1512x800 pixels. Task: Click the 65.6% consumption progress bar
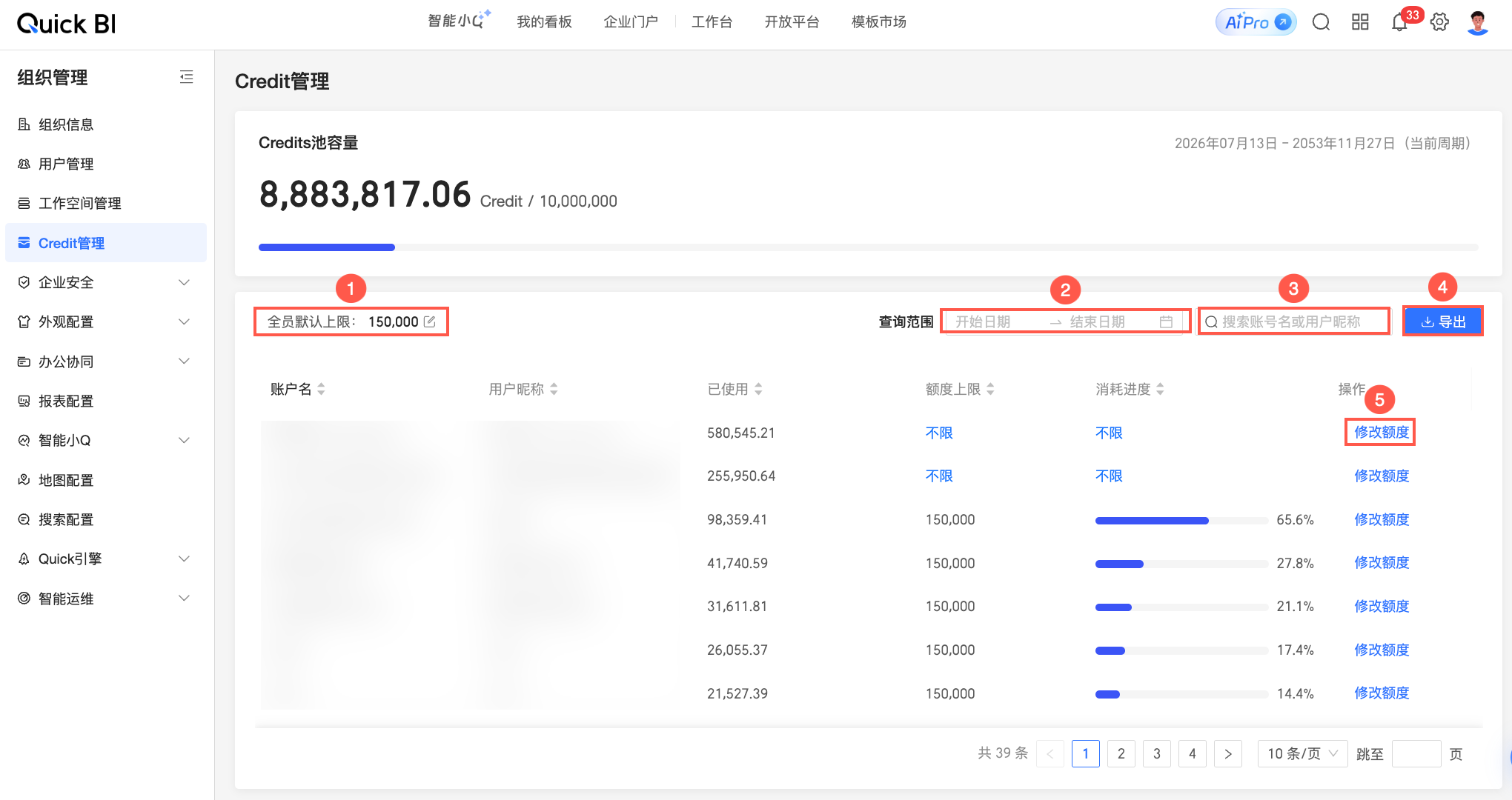coord(1181,521)
